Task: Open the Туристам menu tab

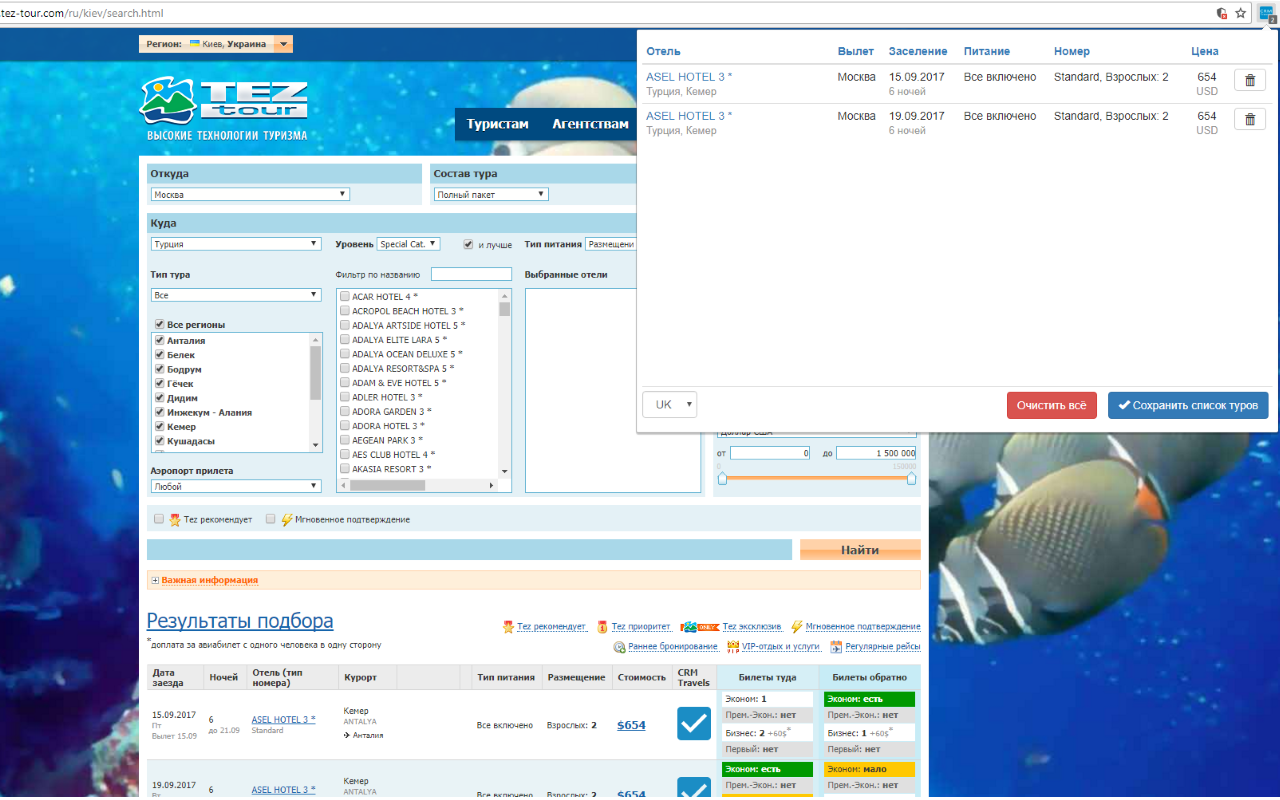Action: click(x=497, y=124)
